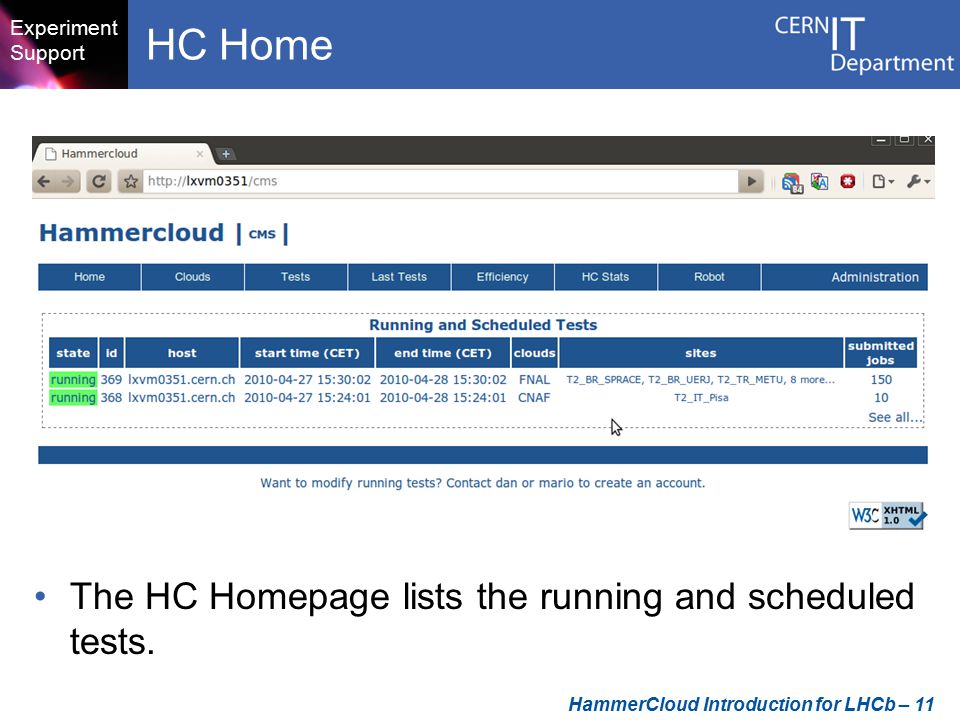Click the go arrow in the address bar

coord(751,181)
